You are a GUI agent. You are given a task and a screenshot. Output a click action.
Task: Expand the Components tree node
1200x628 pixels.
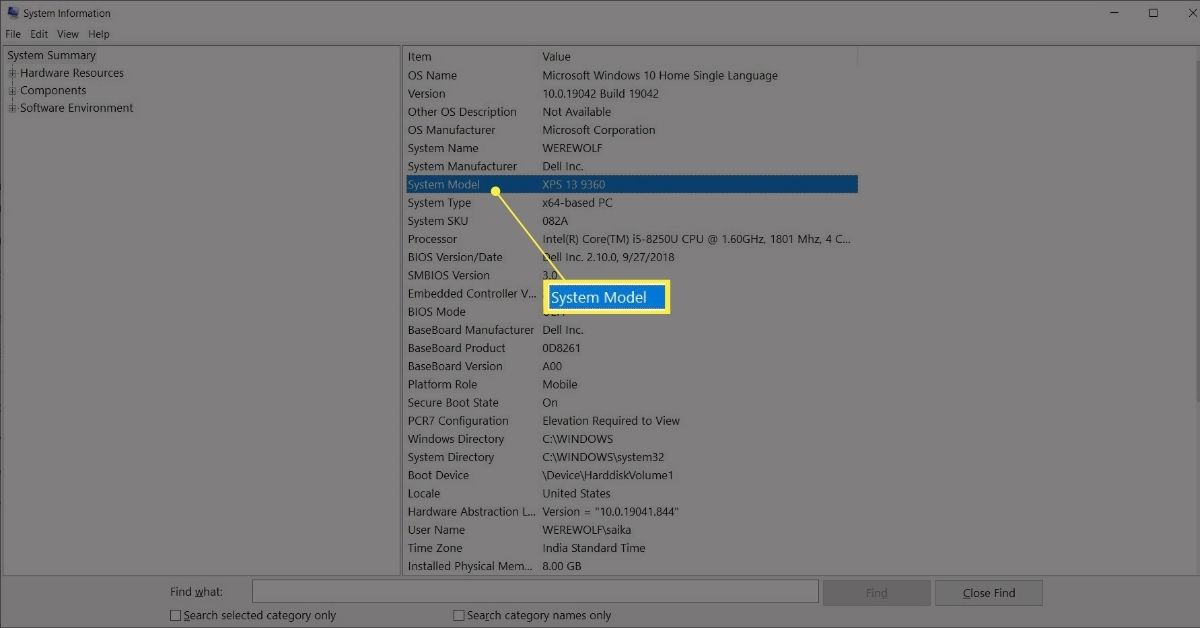tap(12, 91)
